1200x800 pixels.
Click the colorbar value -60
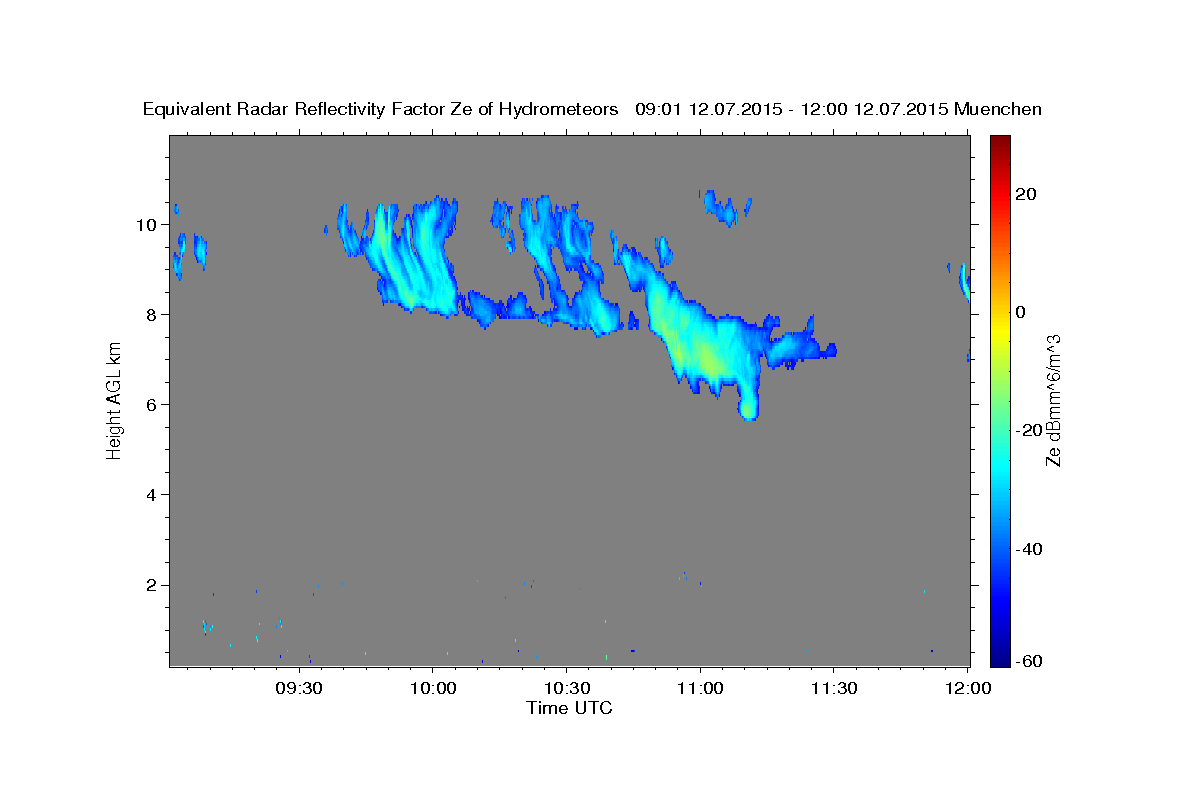1028,660
